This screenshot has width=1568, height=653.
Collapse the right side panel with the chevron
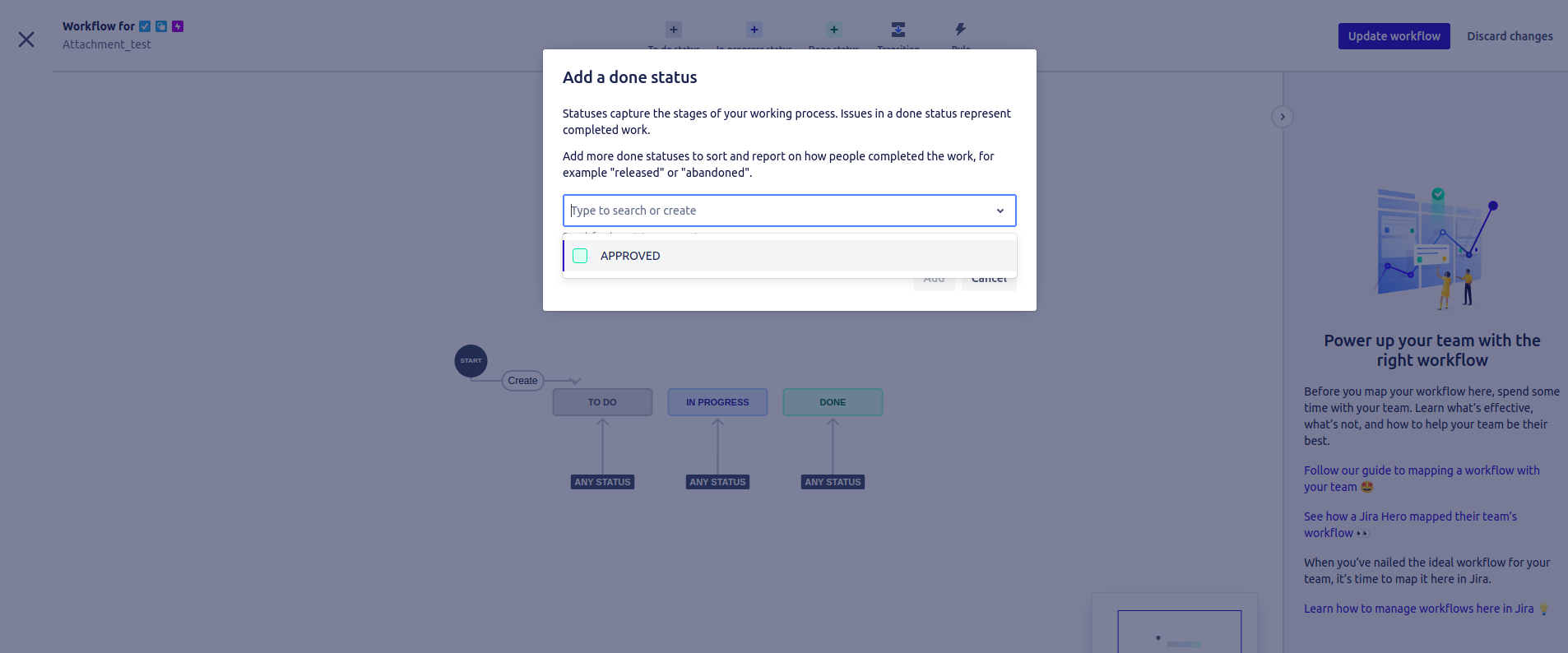(1282, 117)
